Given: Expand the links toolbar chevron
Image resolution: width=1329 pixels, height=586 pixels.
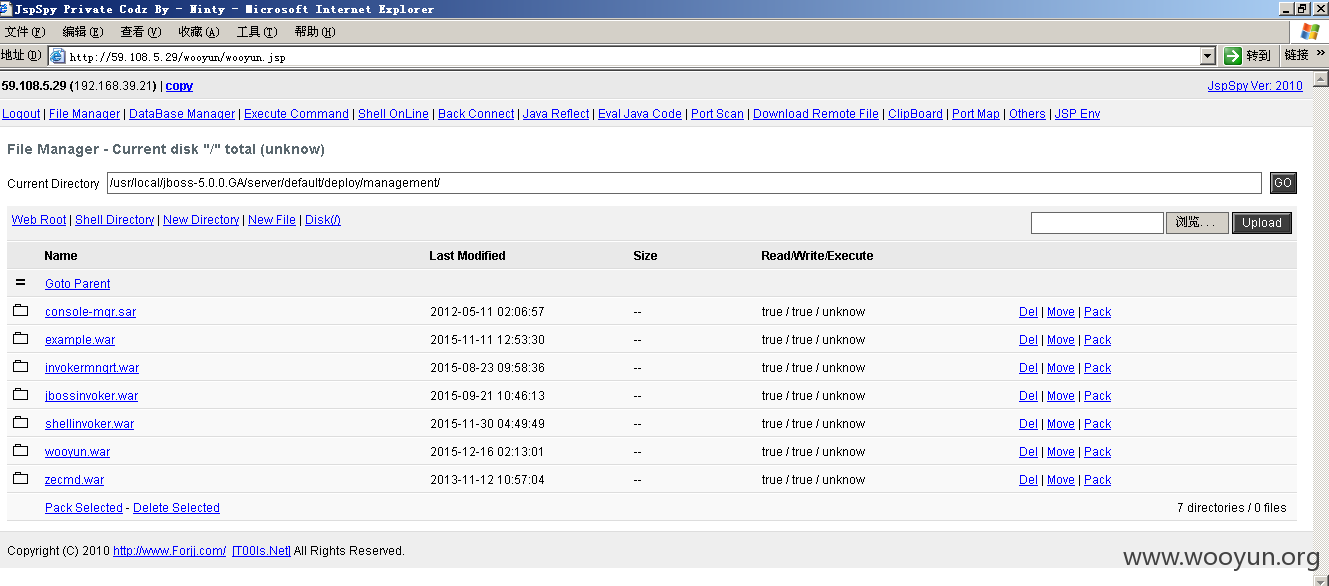Looking at the screenshot, I should 1320,55.
